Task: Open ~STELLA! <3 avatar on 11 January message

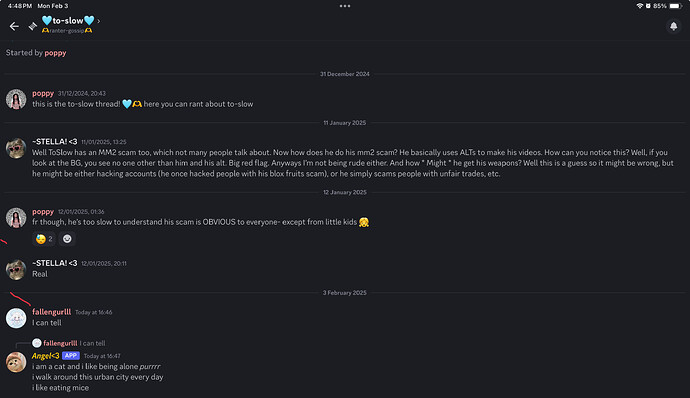Action: point(16,148)
